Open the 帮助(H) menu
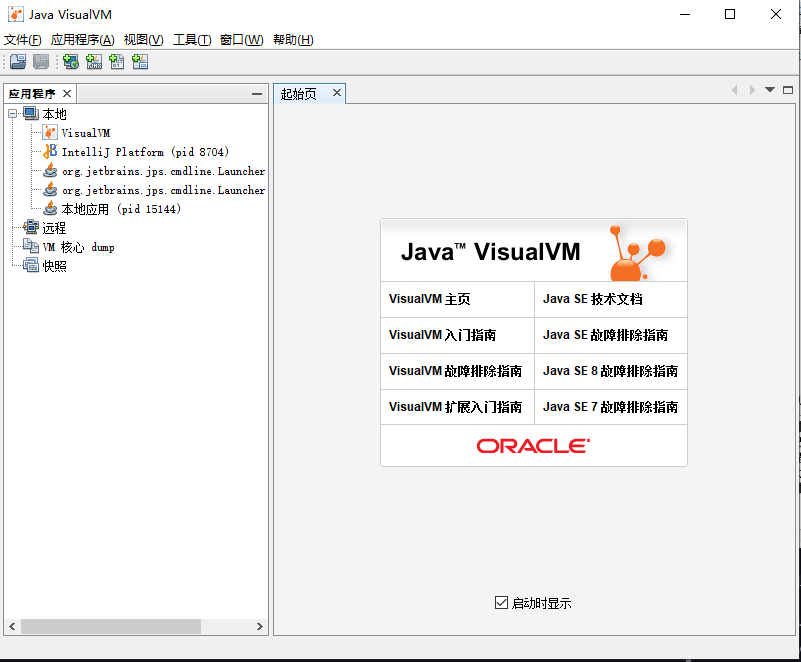Viewport: 801px width, 662px height. click(293, 39)
